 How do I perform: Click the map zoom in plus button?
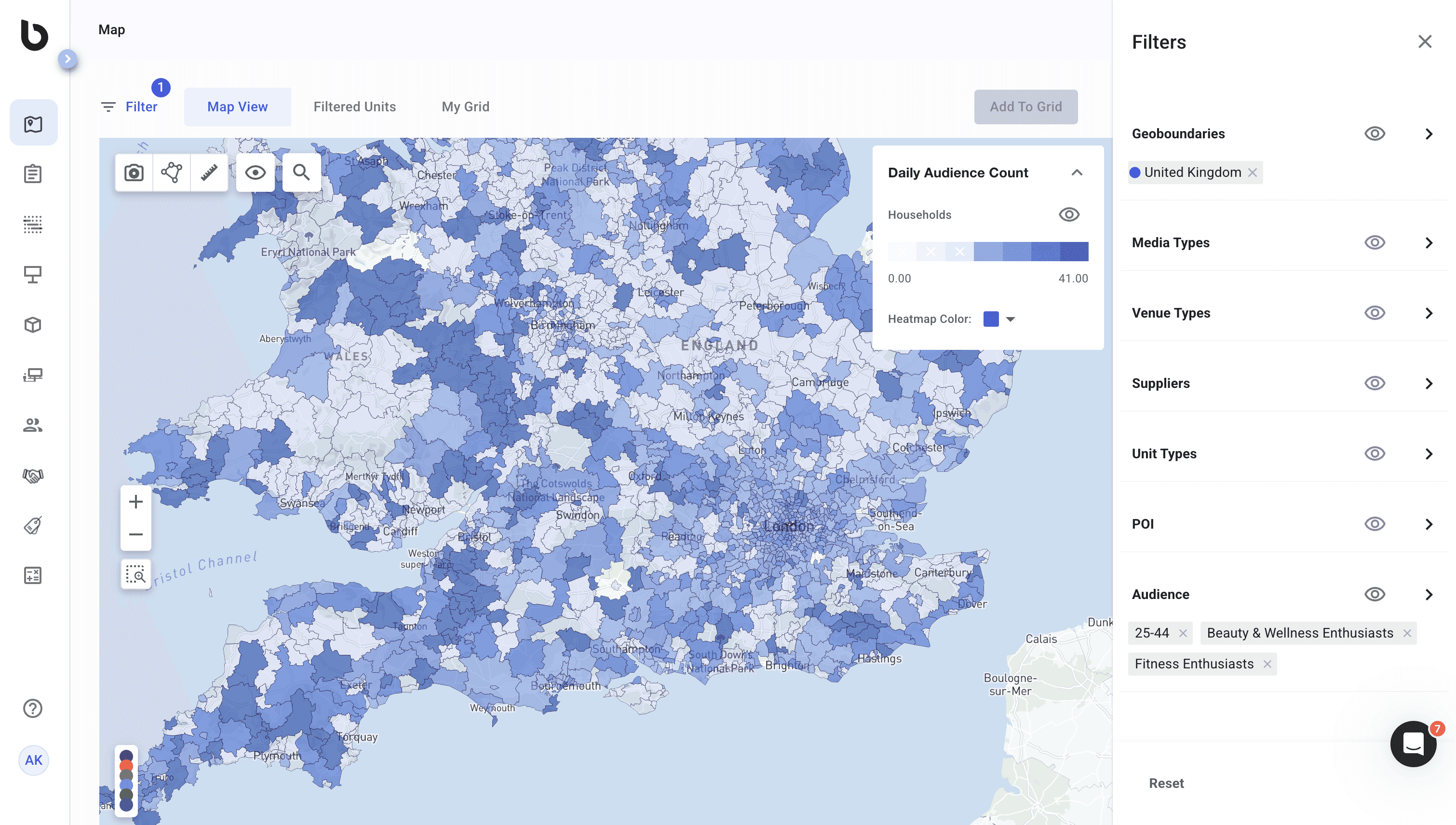[135, 502]
